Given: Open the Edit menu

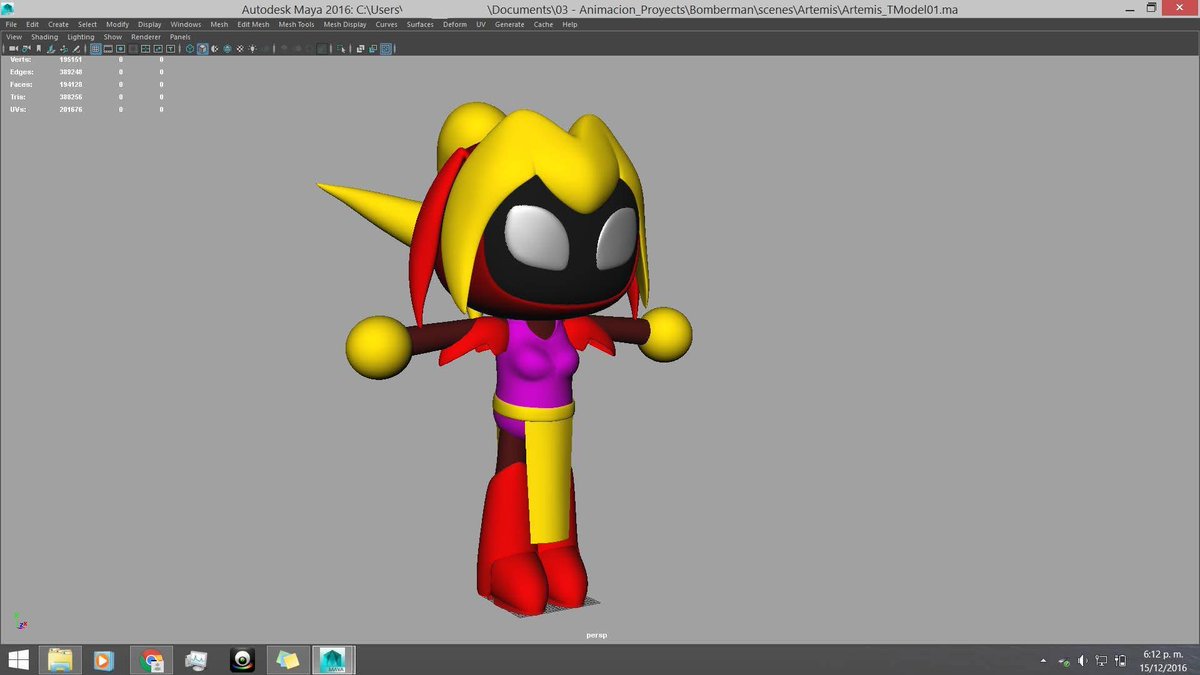Looking at the screenshot, I should pyautogui.click(x=33, y=24).
